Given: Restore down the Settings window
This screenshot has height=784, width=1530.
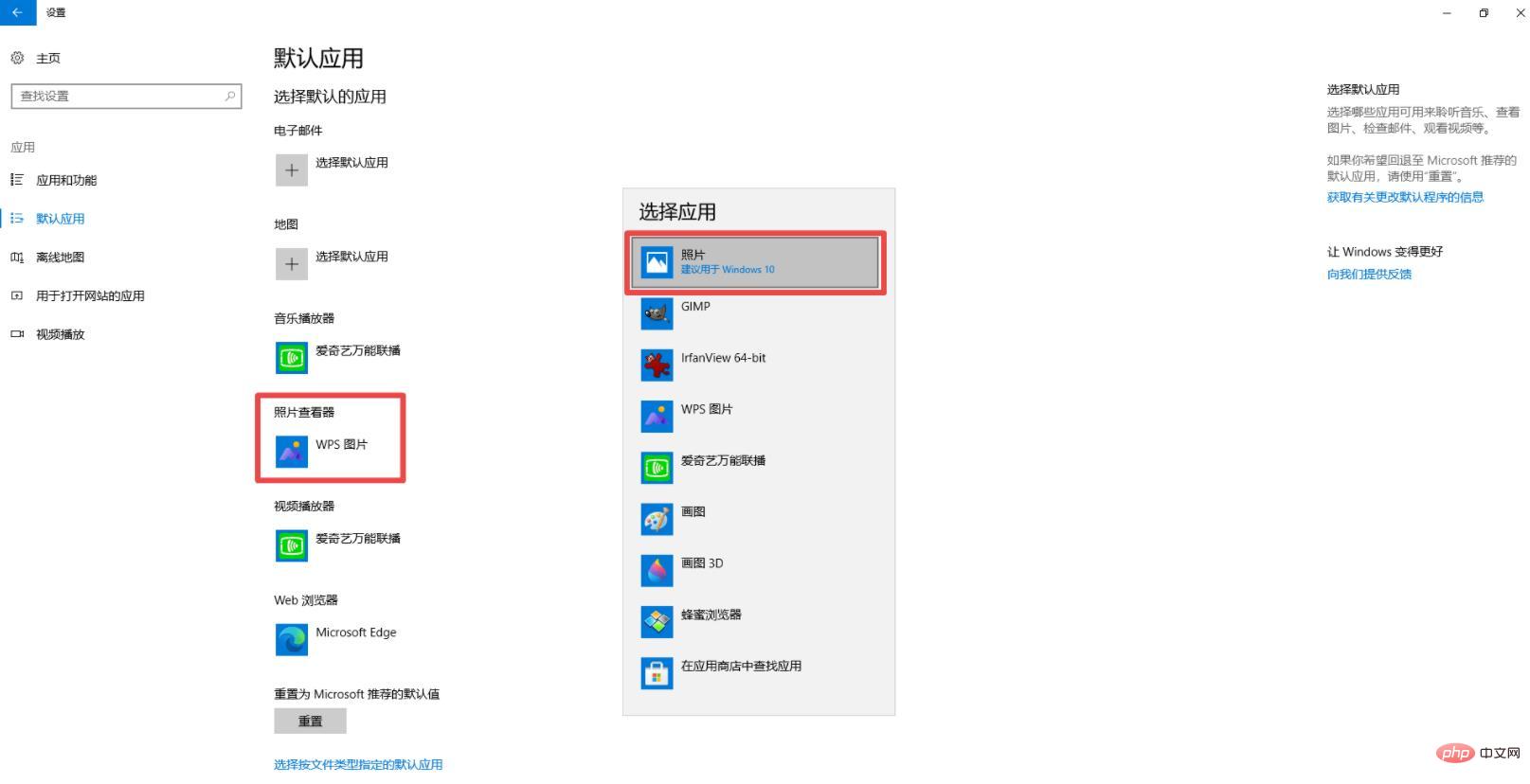Looking at the screenshot, I should pyautogui.click(x=1484, y=12).
